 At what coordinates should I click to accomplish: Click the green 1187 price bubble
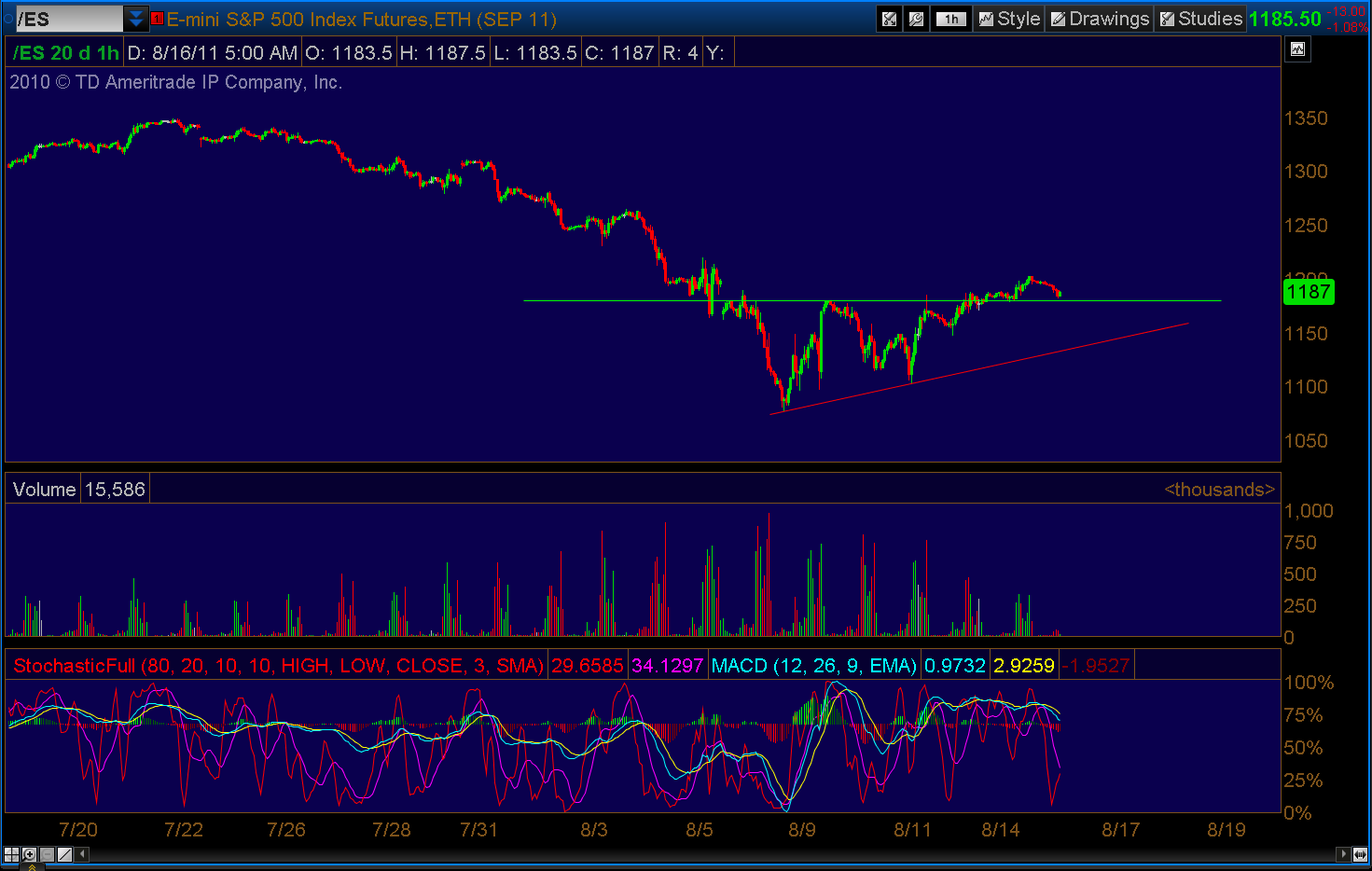(x=1309, y=292)
